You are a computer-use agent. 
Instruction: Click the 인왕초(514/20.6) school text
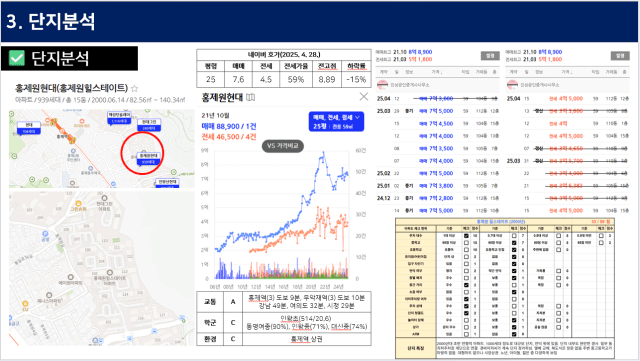(306, 319)
